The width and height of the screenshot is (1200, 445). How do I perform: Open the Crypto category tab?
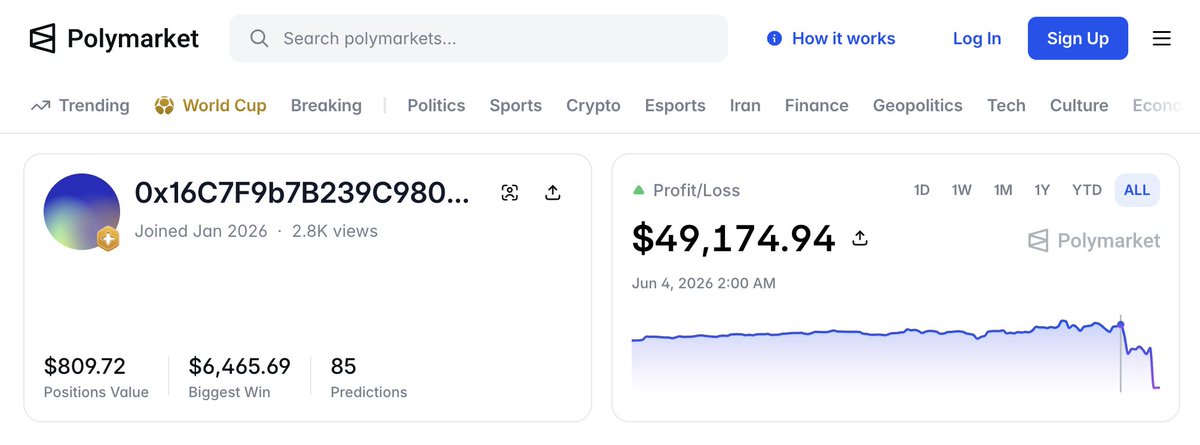[x=593, y=105]
